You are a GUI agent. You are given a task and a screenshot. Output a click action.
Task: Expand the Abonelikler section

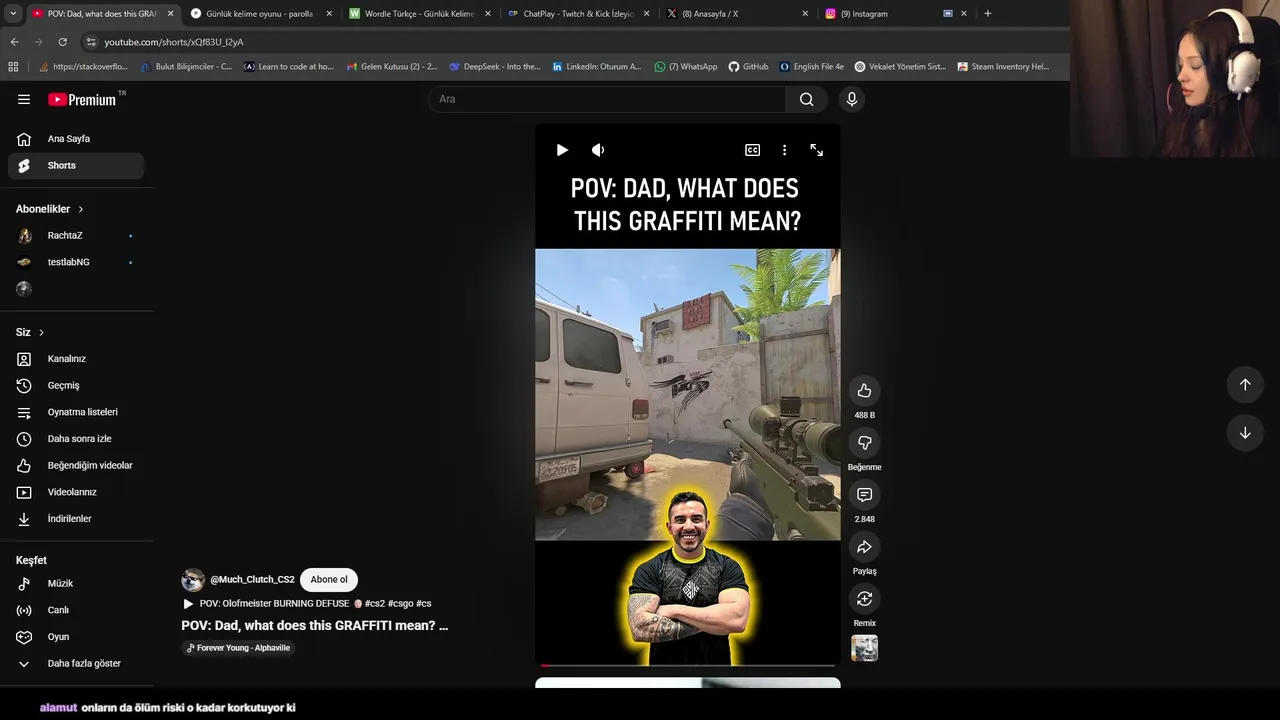[50, 209]
